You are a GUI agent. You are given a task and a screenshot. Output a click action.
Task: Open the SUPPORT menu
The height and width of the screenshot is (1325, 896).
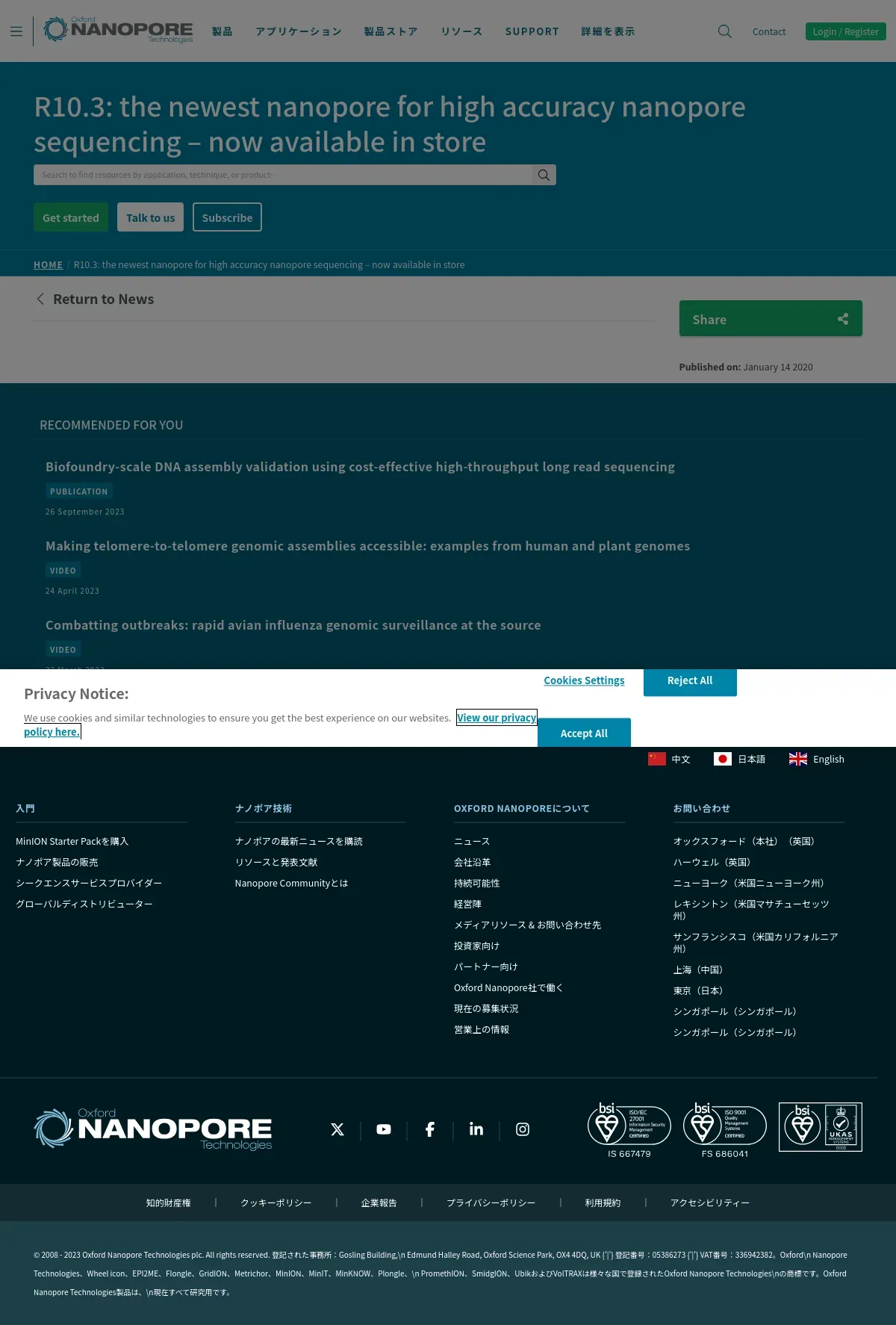[532, 31]
